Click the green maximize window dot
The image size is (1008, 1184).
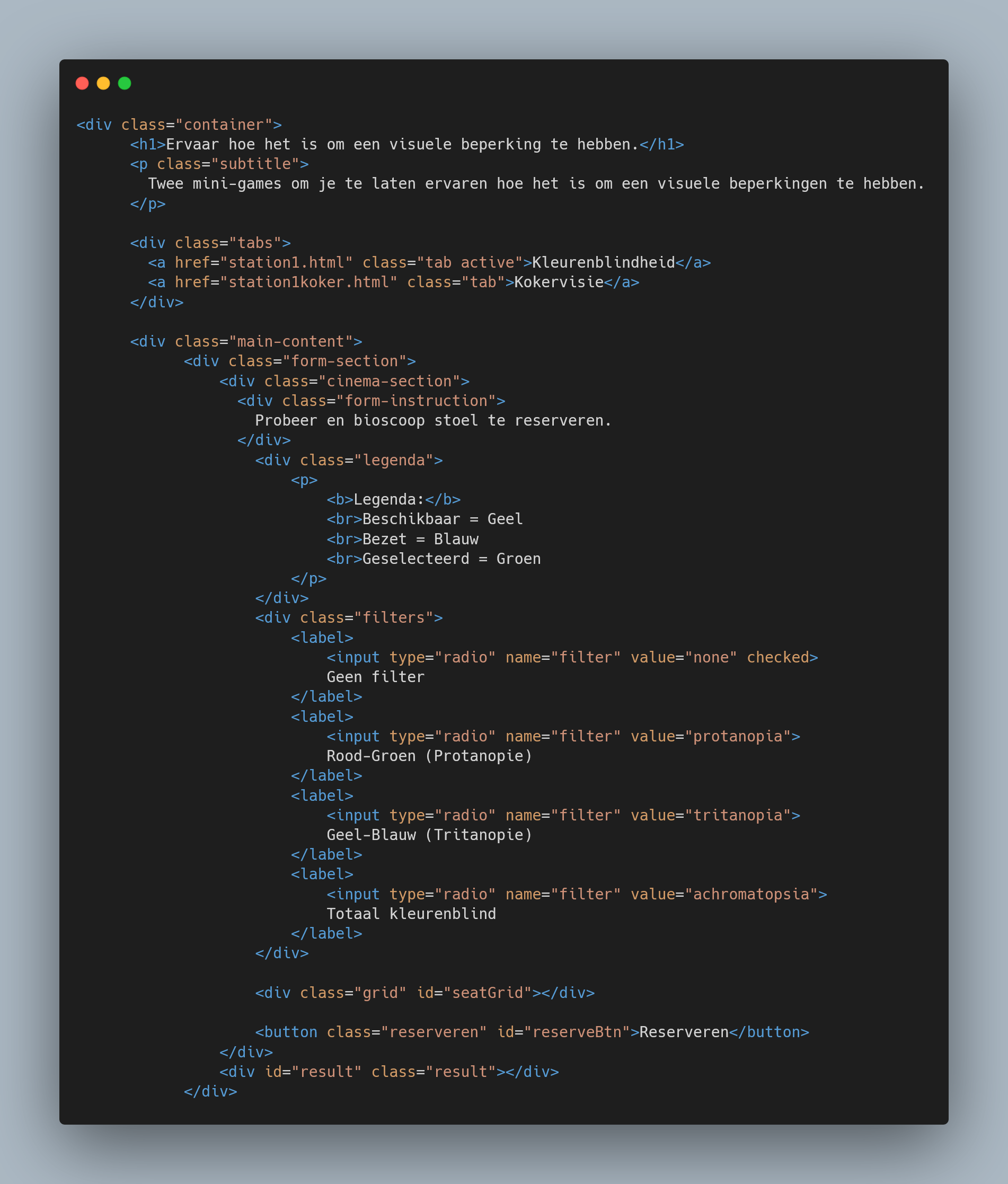[125, 83]
